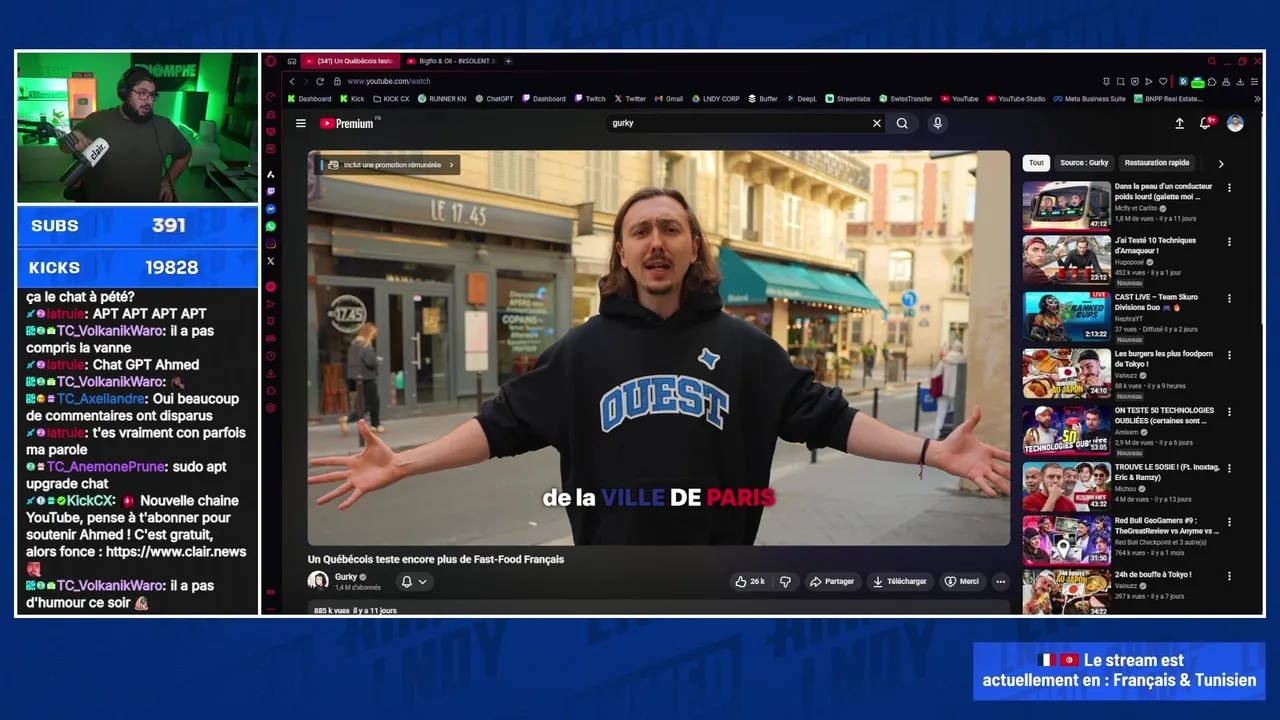The width and height of the screenshot is (1280, 720).
Task: Click the Merci button
Action: (x=962, y=581)
